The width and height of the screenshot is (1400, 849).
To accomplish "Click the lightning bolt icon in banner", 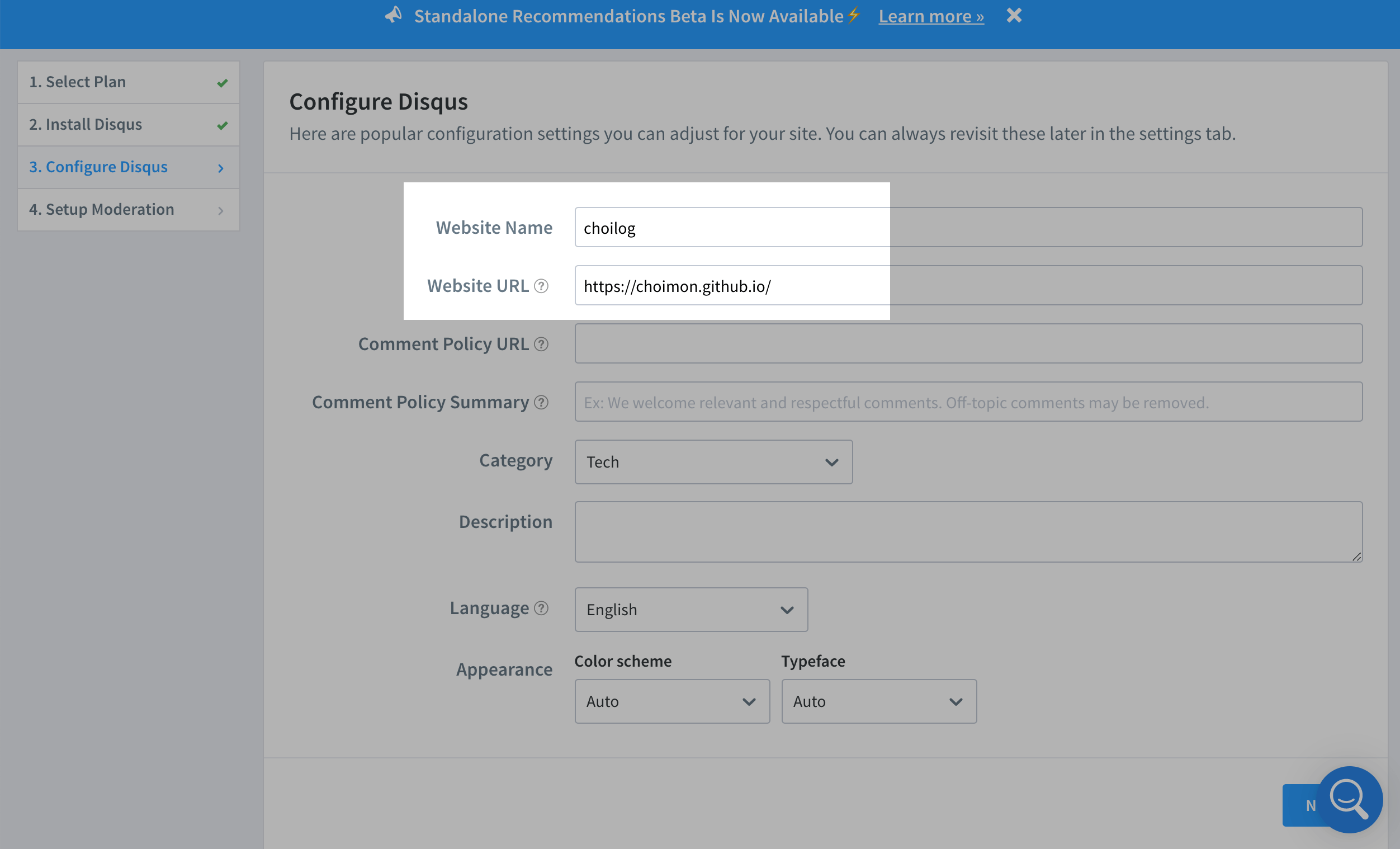I will point(854,14).
